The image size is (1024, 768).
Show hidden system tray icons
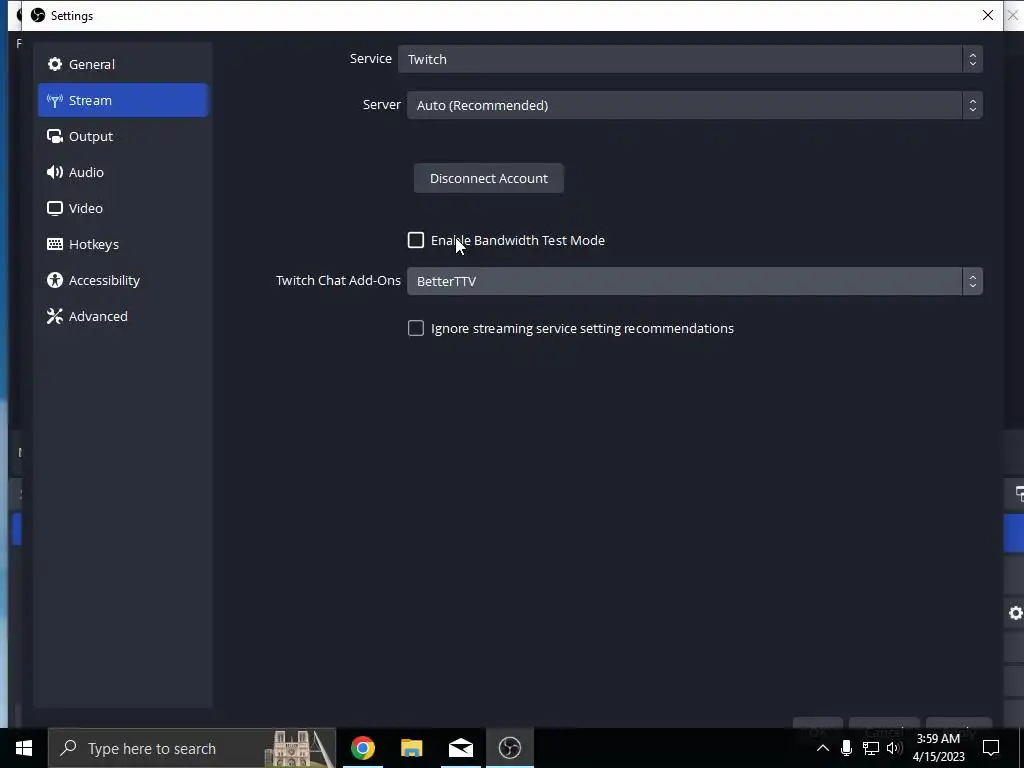tap(823, 748)
